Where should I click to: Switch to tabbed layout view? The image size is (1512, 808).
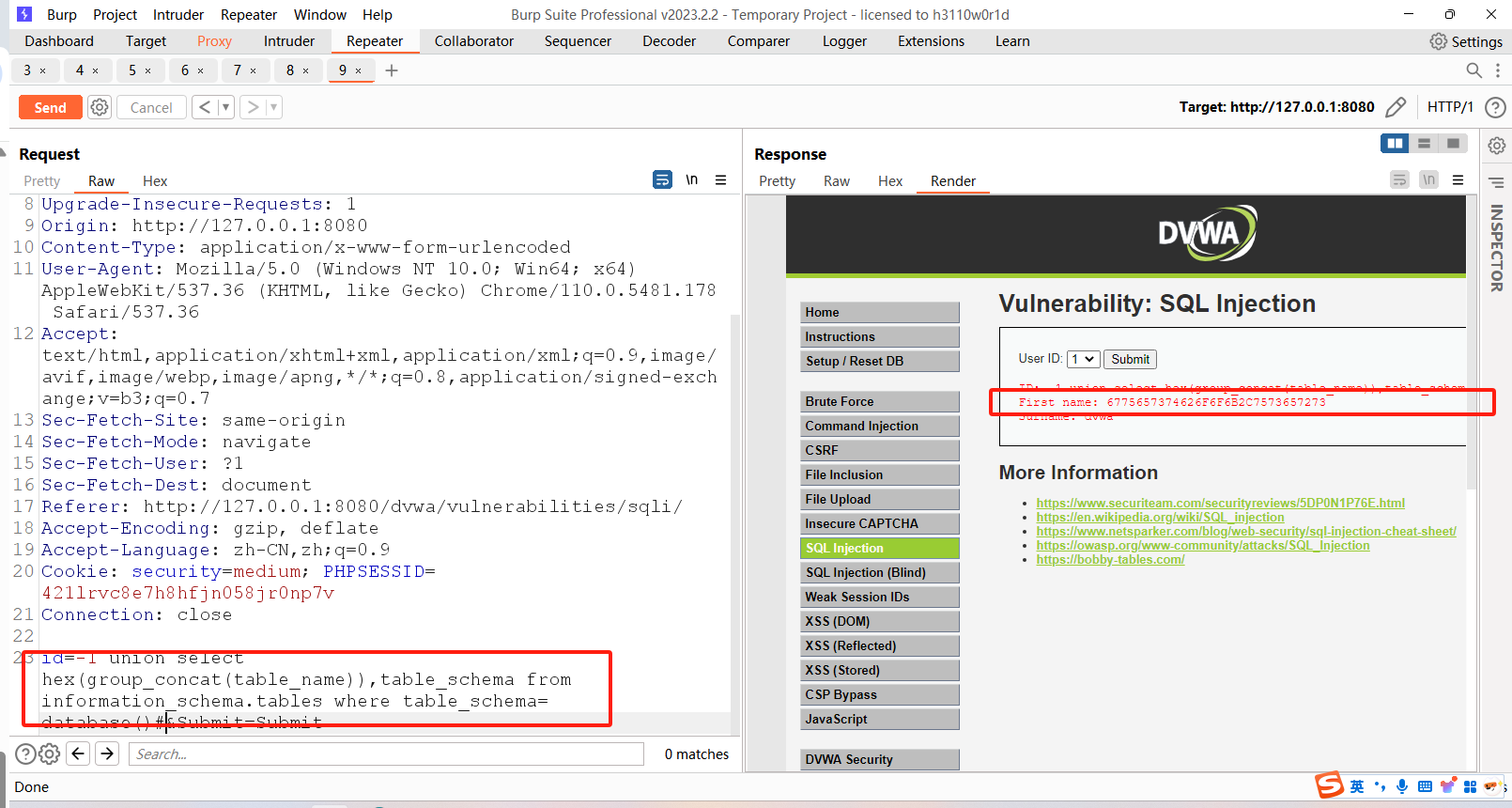coord(1453,143)
